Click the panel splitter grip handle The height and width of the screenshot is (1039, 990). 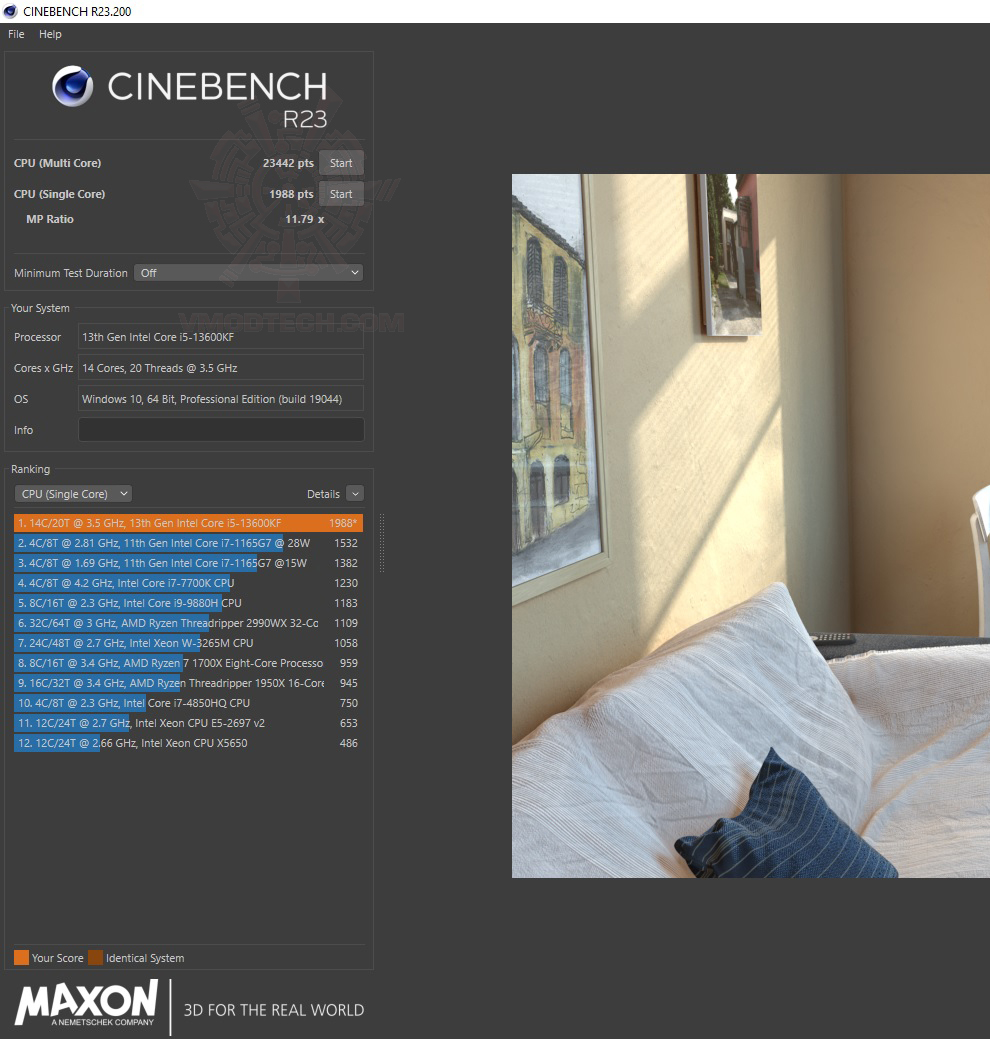click(382, 543)
